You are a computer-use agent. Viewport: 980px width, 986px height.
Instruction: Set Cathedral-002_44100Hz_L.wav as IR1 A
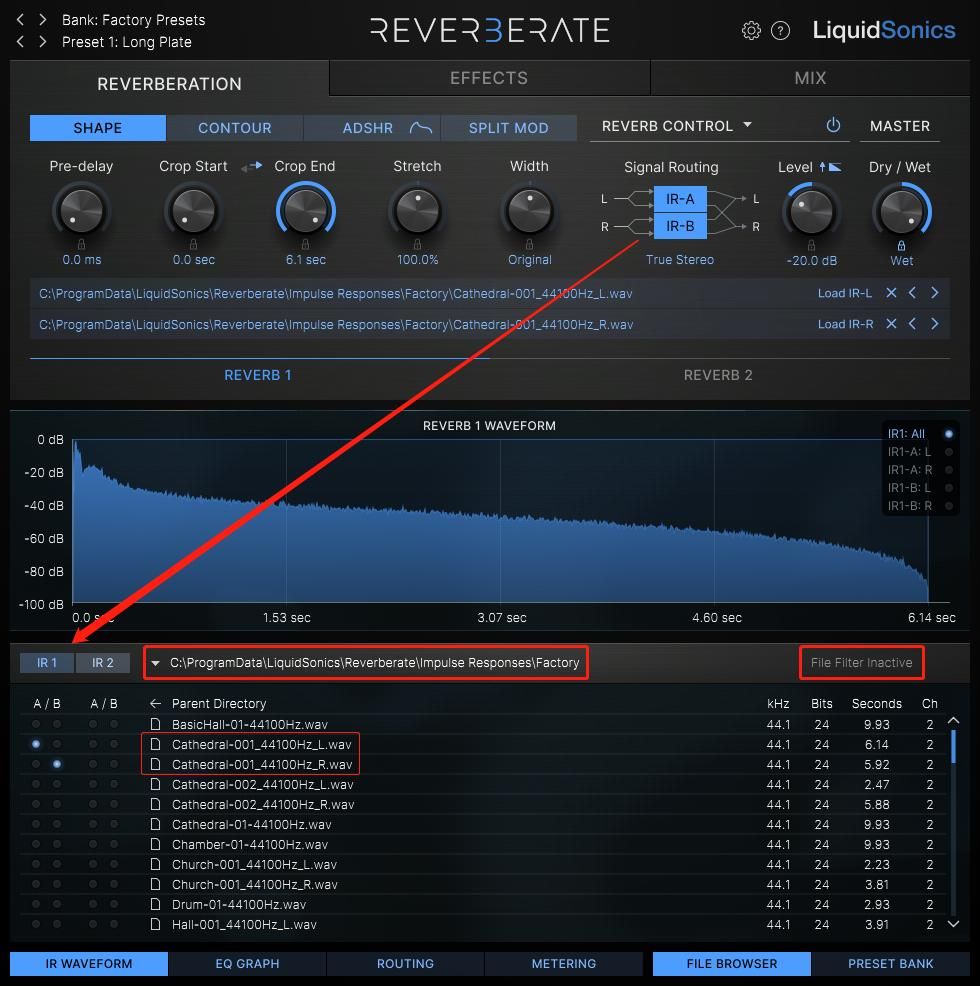tap(36, 784)
